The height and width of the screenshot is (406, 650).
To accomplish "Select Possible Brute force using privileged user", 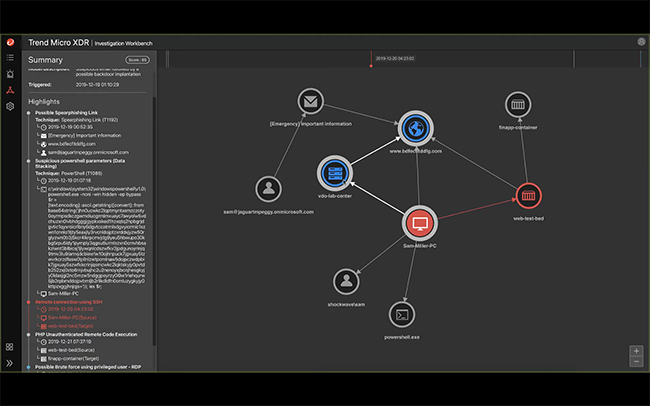I will [88, 367].
